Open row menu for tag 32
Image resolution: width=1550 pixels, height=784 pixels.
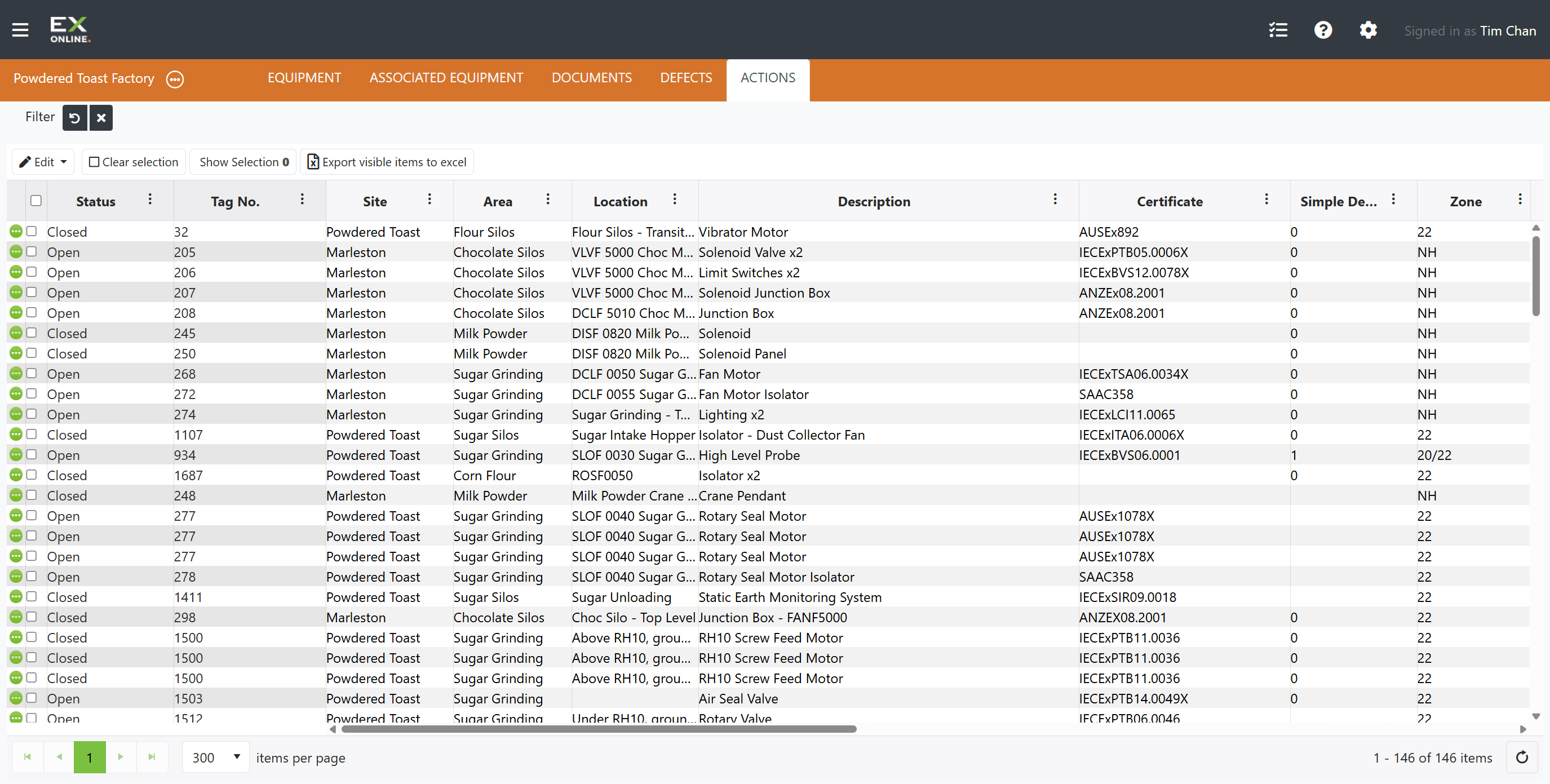16,231
